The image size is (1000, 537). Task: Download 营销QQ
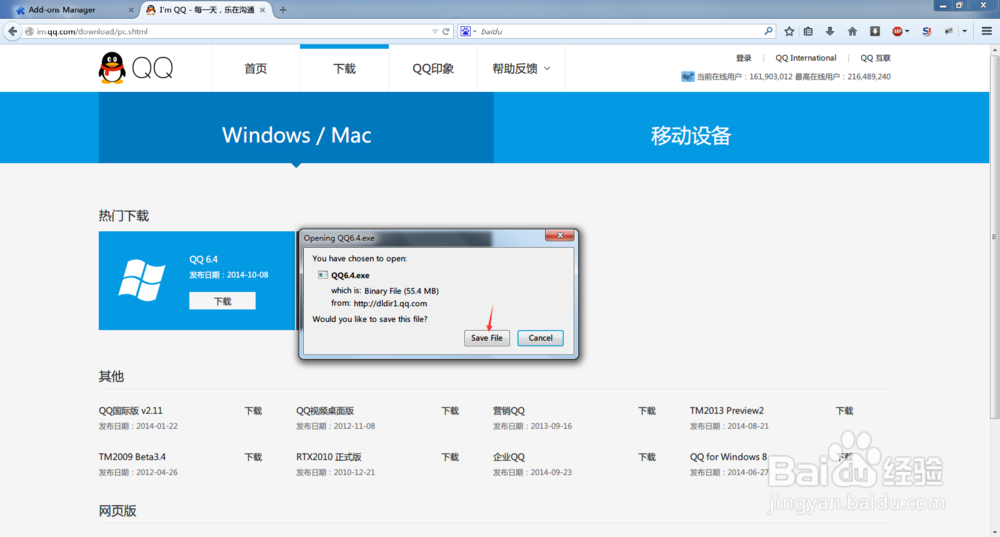pos(647,411)
